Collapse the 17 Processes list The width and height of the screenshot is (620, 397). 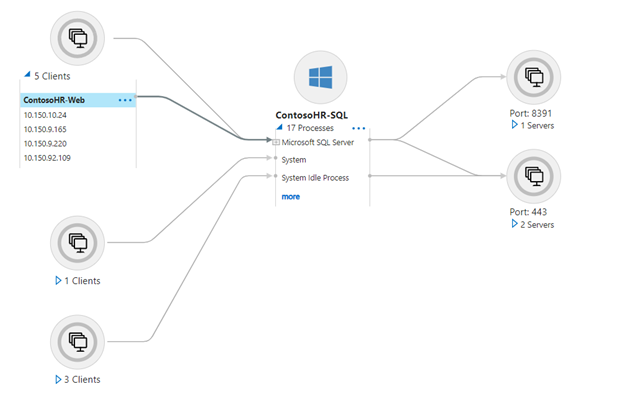pos(280,127)
